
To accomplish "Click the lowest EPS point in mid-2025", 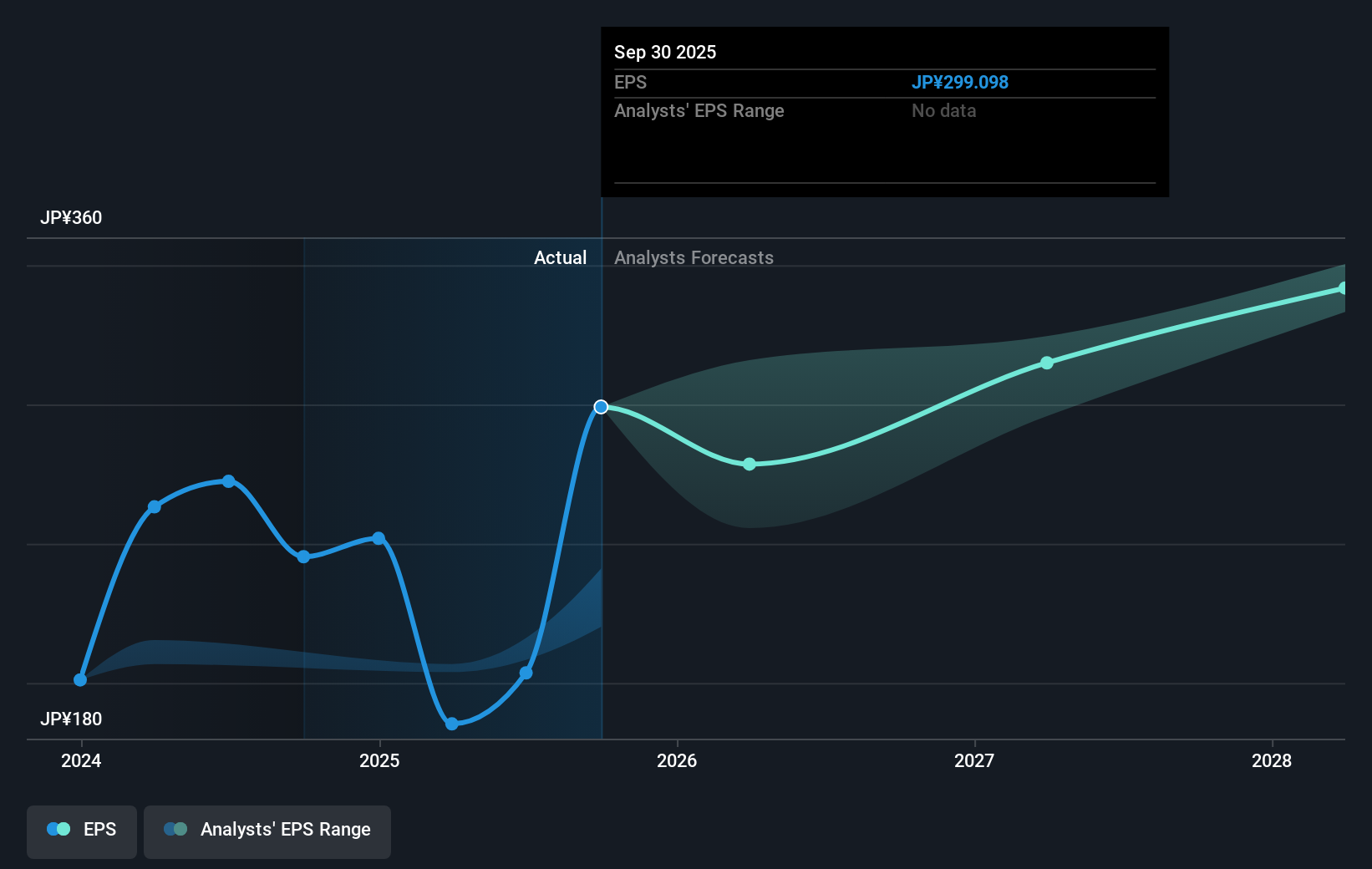I will point(452,724).
